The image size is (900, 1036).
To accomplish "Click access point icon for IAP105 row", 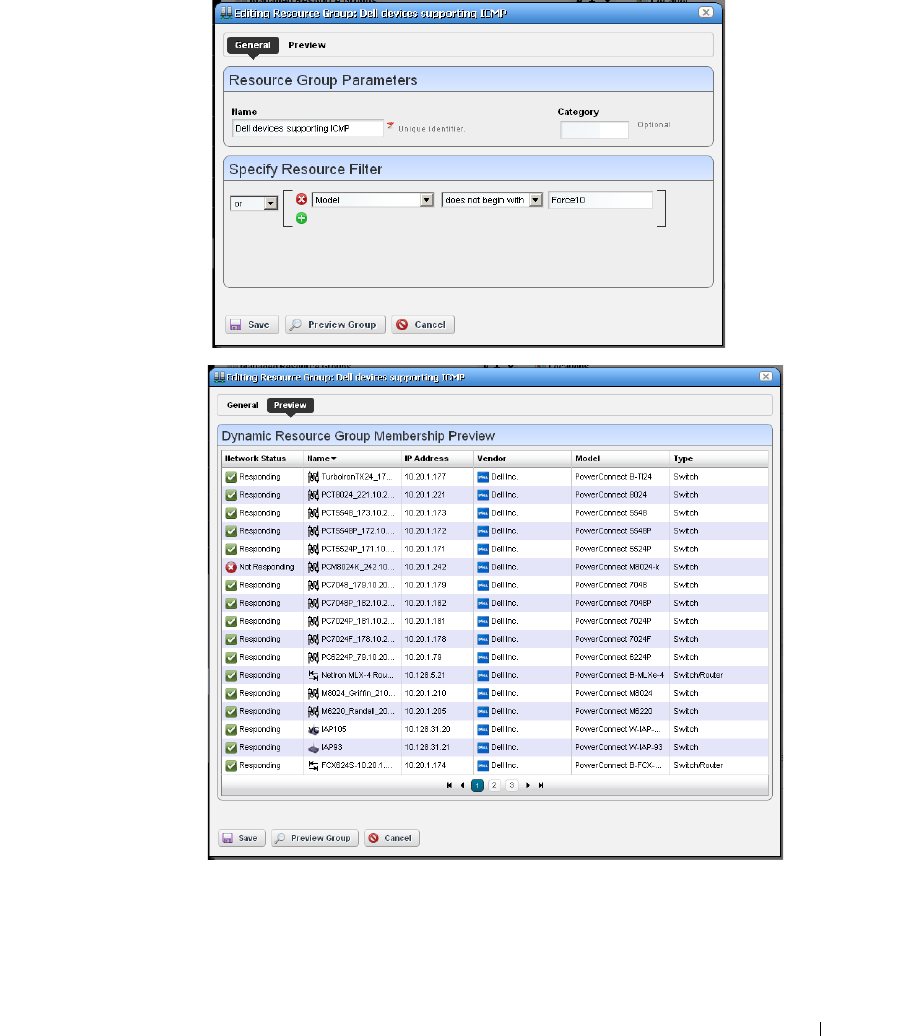I will tap(313, 729).
